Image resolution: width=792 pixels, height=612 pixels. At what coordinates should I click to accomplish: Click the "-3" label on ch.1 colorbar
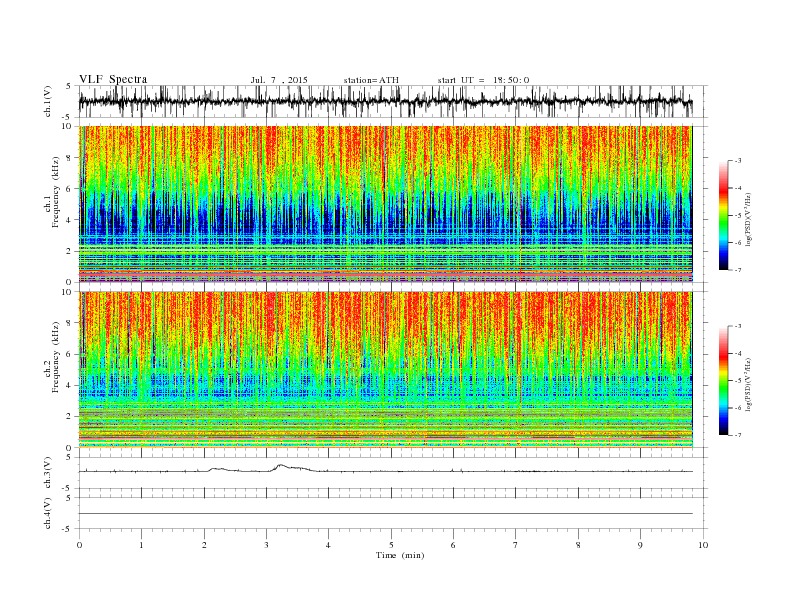(x=738, y=161)
